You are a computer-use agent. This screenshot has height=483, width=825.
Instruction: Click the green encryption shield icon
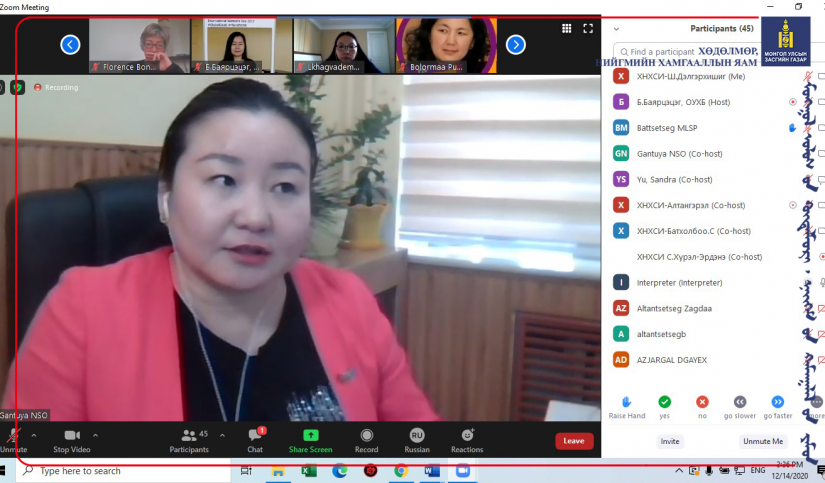coord(17,87)
